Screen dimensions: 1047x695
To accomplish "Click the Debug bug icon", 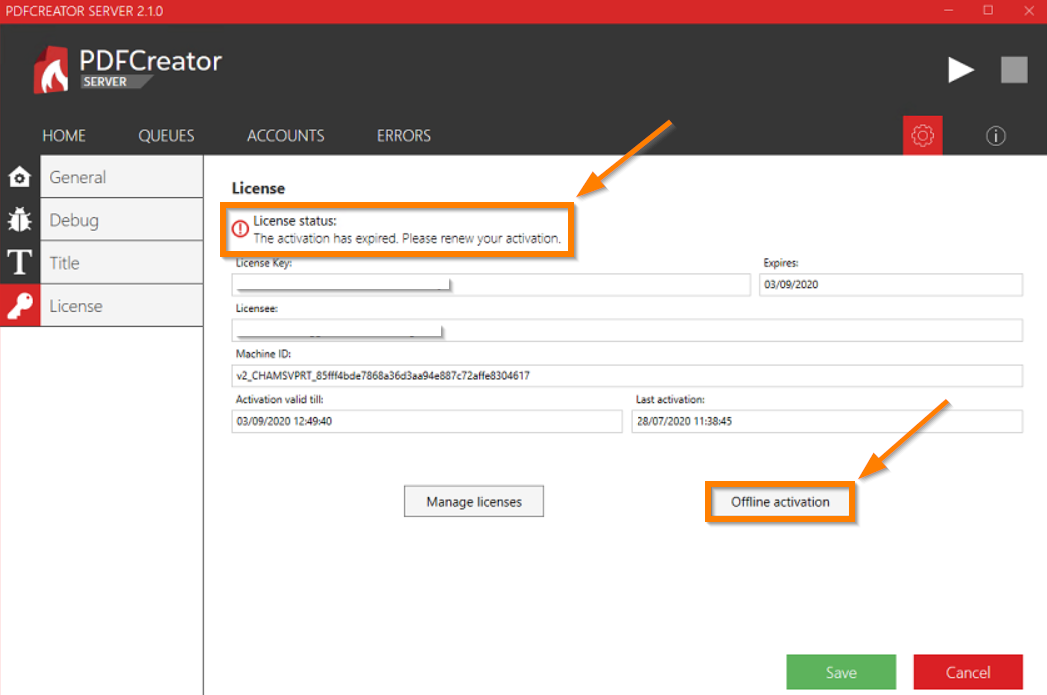I will (19, 220).
